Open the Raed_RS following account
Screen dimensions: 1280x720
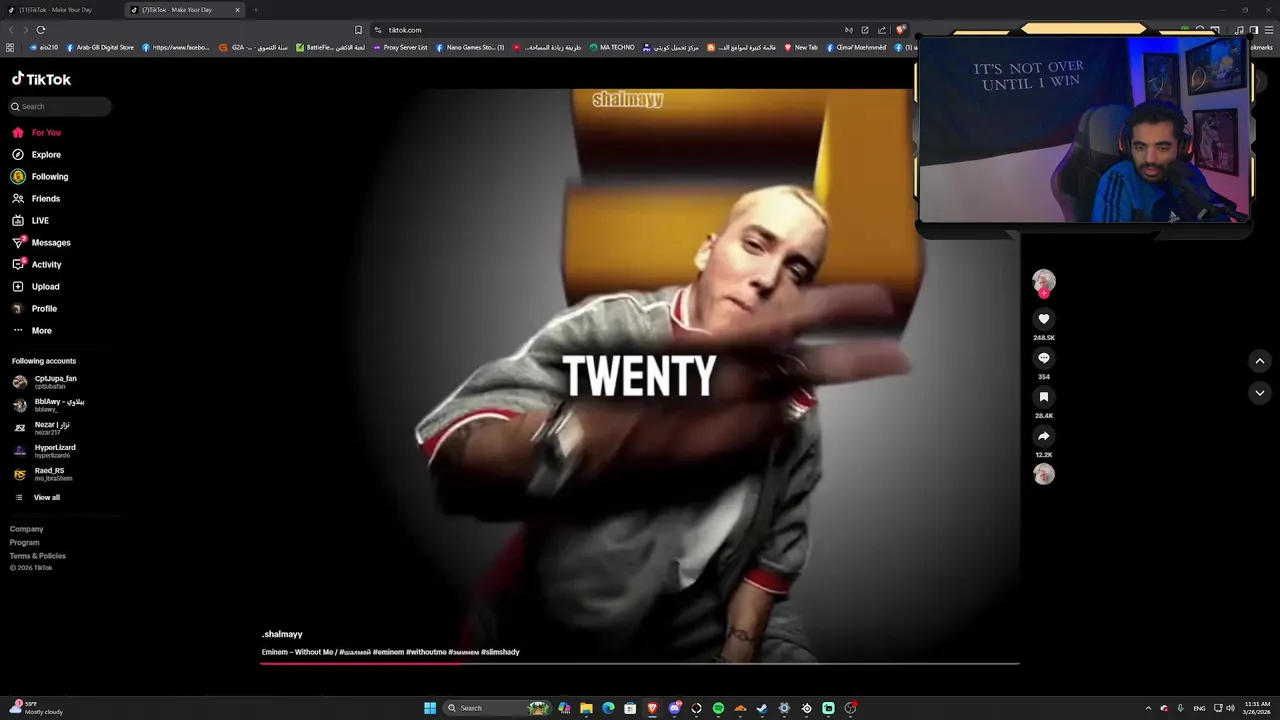coord(42,473)
